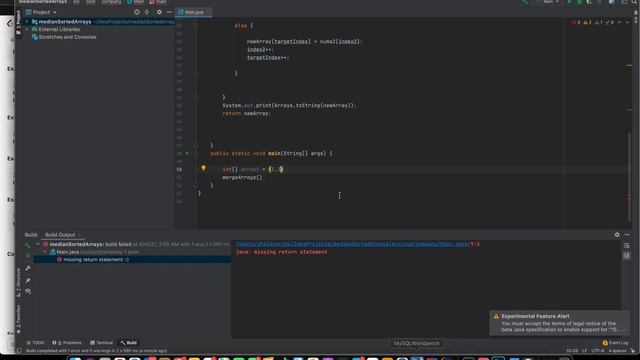Click the soft-wrap icon on build output right edge
Screen dimensions: 640x360
(627, 245)
